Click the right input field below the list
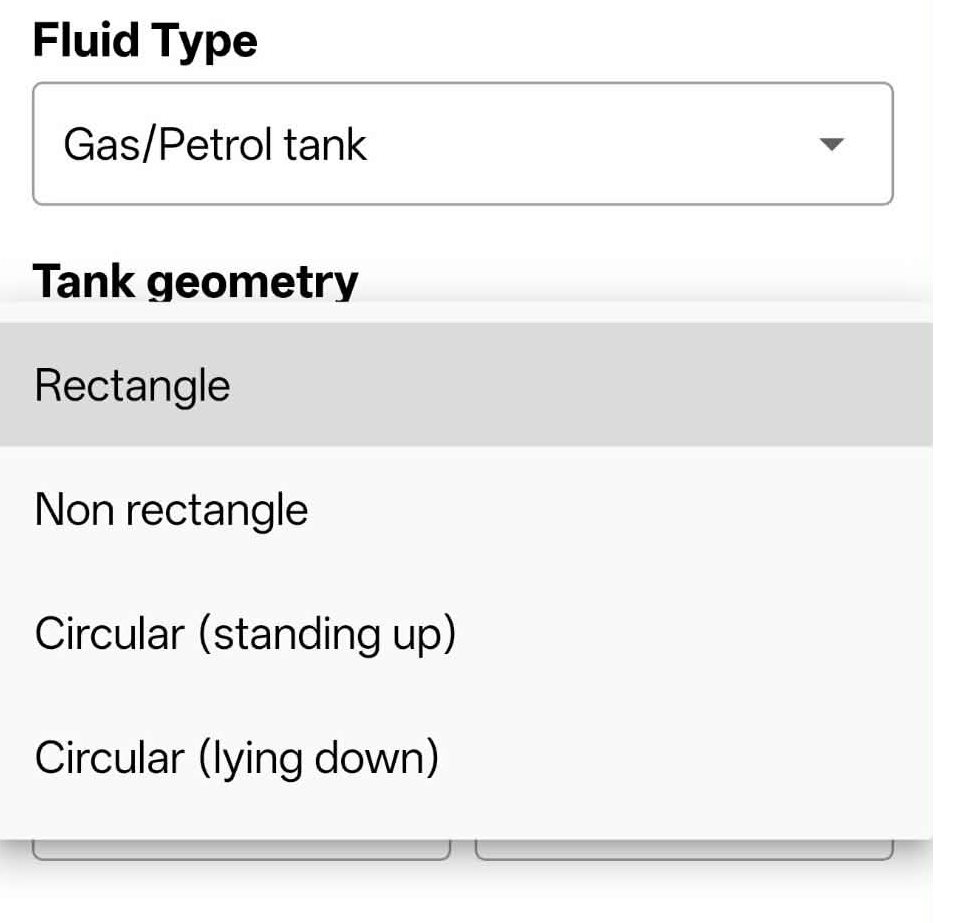 tap(684, 850)
